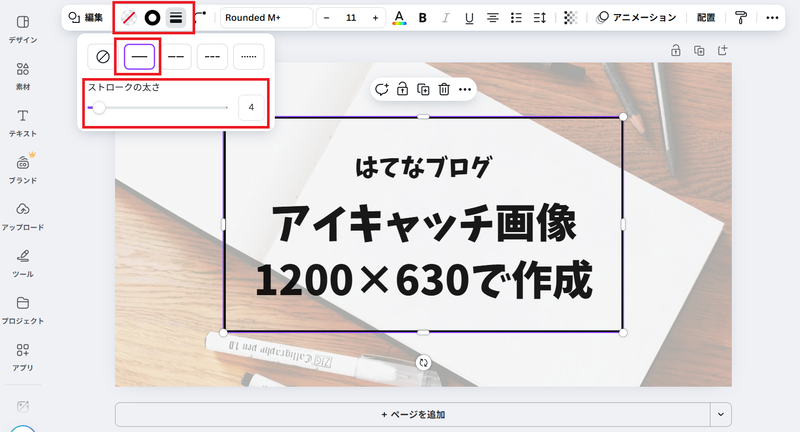800x432 pixels.
Task: Change text alignment
Action: pos(493,18)
